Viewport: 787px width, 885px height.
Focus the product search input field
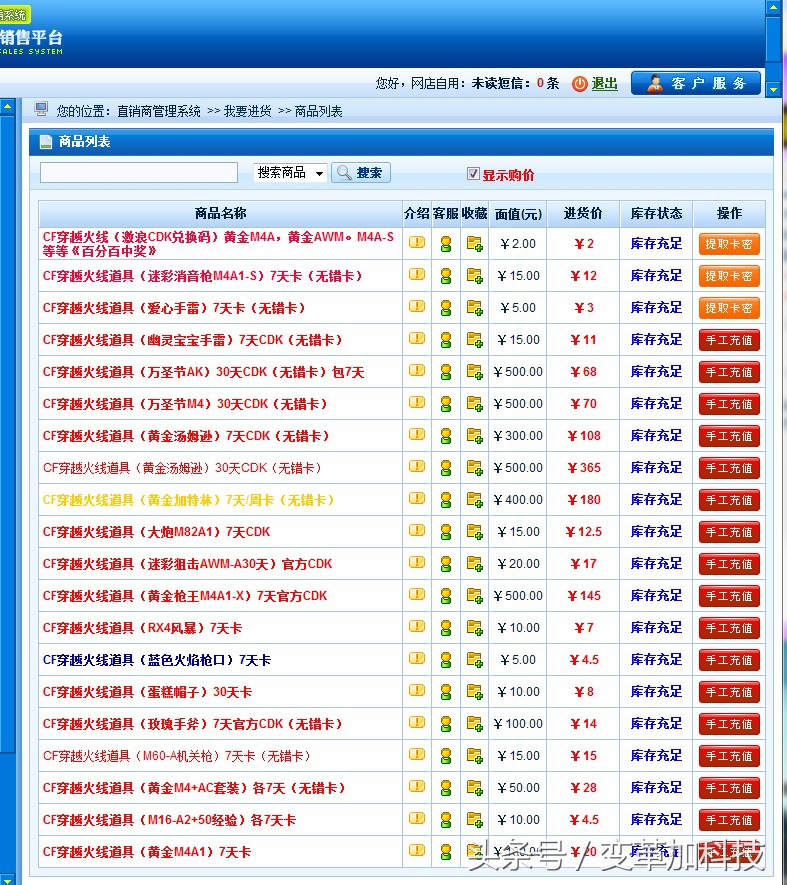click(x=139, y=173)
